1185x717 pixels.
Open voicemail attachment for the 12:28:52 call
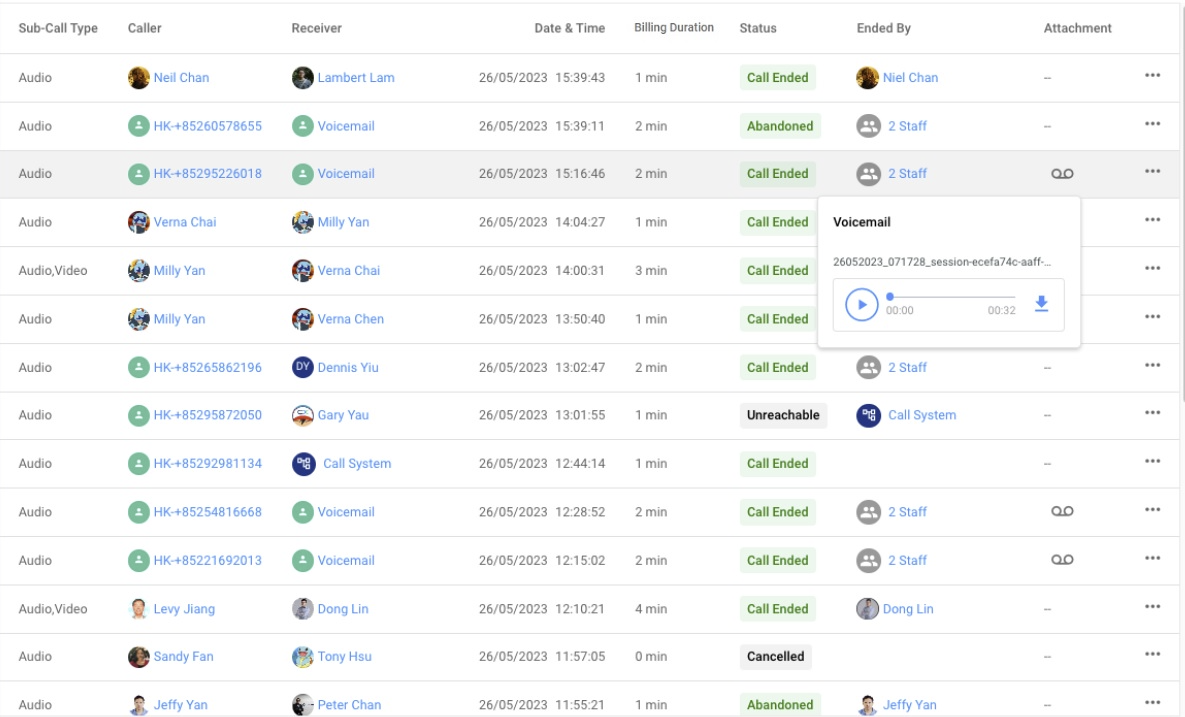(1062, 511)
